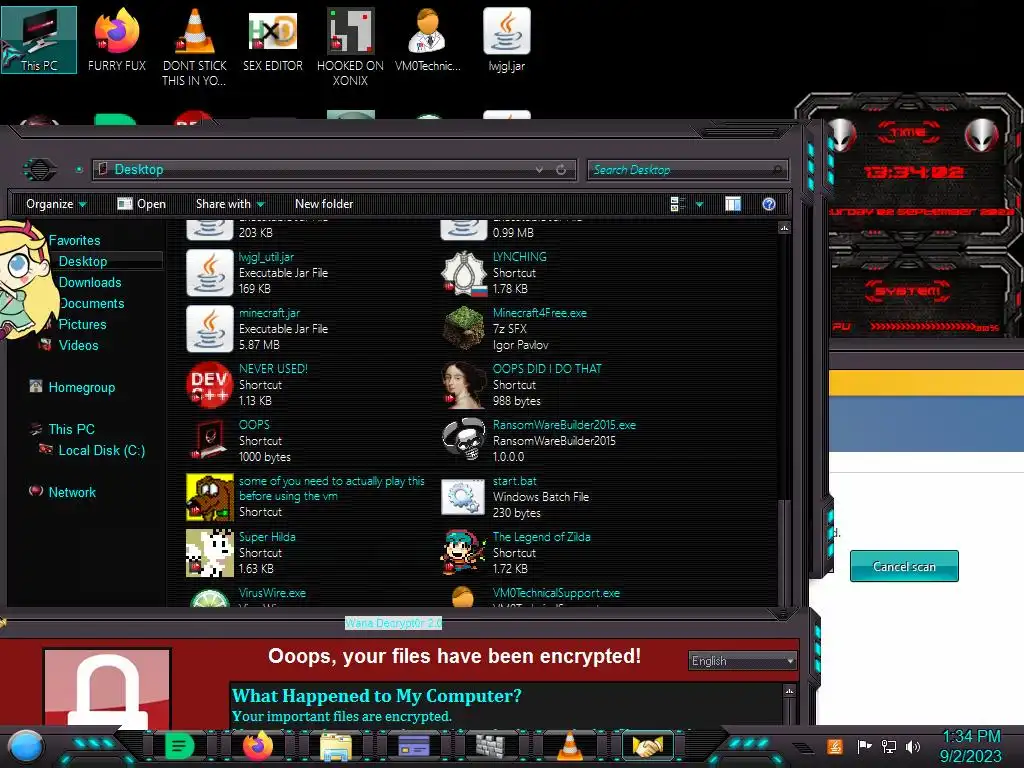Image resolution: width=1024 pixels, height=768 pixels.
Task: Launch the FURRY FUX Firefox shortcut
Action: coord(117,39)
